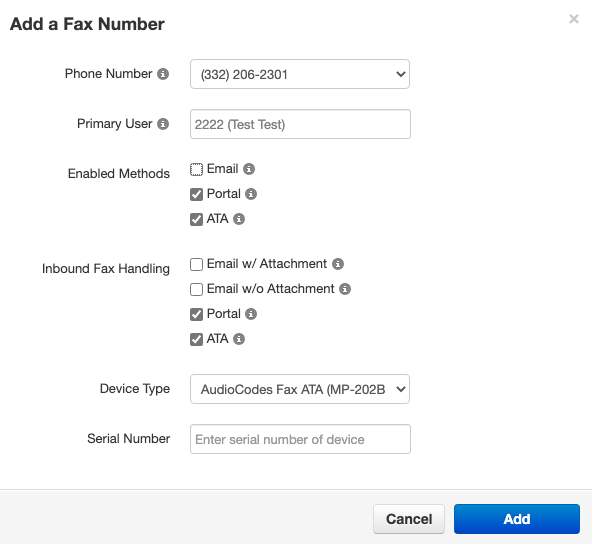This screenshot has height=544, width=592.
Task: Show info for Email w/ Attachment option
Action: [x=338, y=264]
